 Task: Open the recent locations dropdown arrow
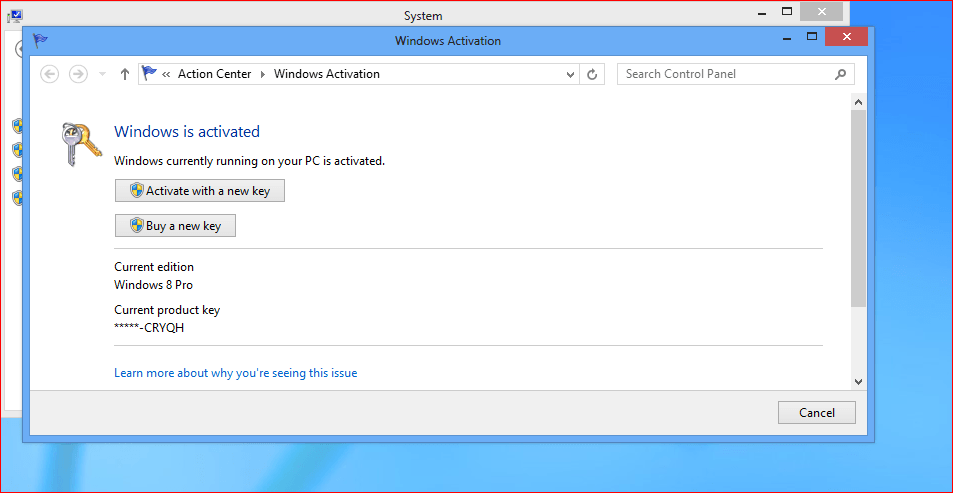(x=102, y=74)
